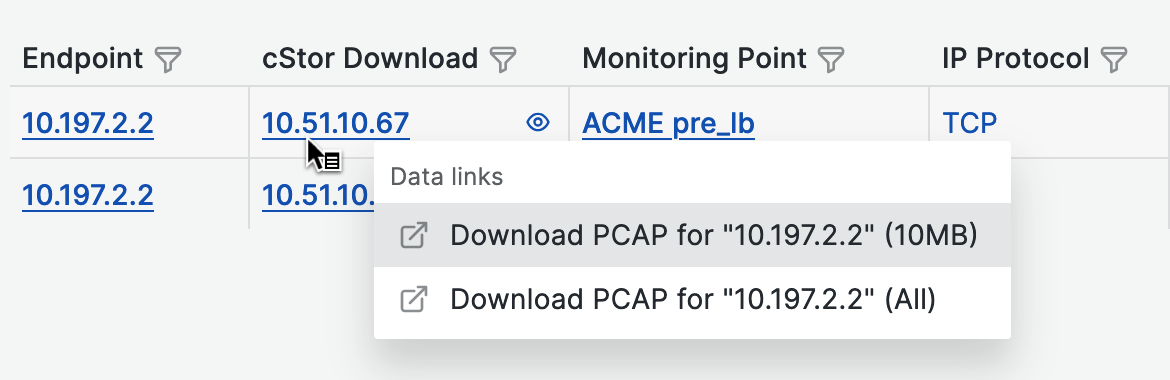1170x380 pixels.
Task: Open the filter for Monitoring Point column
Action: pyautogui.click(x=831, y=59)
